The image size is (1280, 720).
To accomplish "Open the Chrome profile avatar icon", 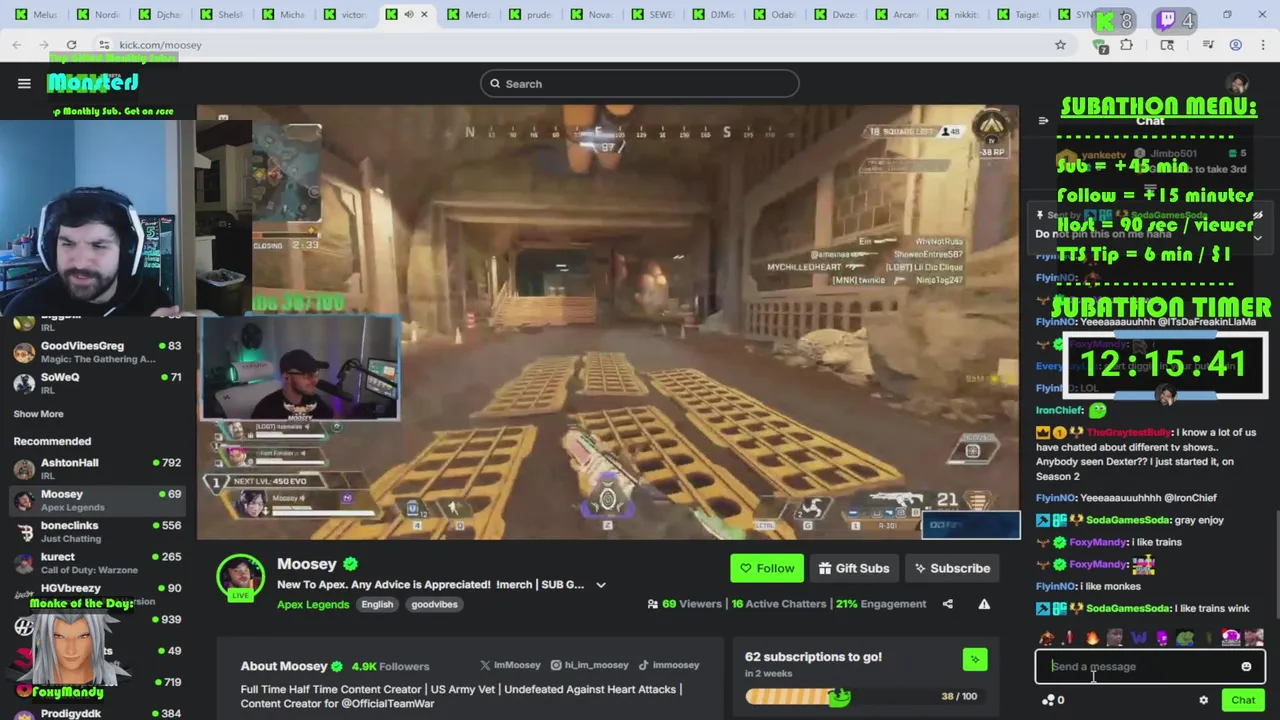I will pyautogui.click(x=1236, y=45).
